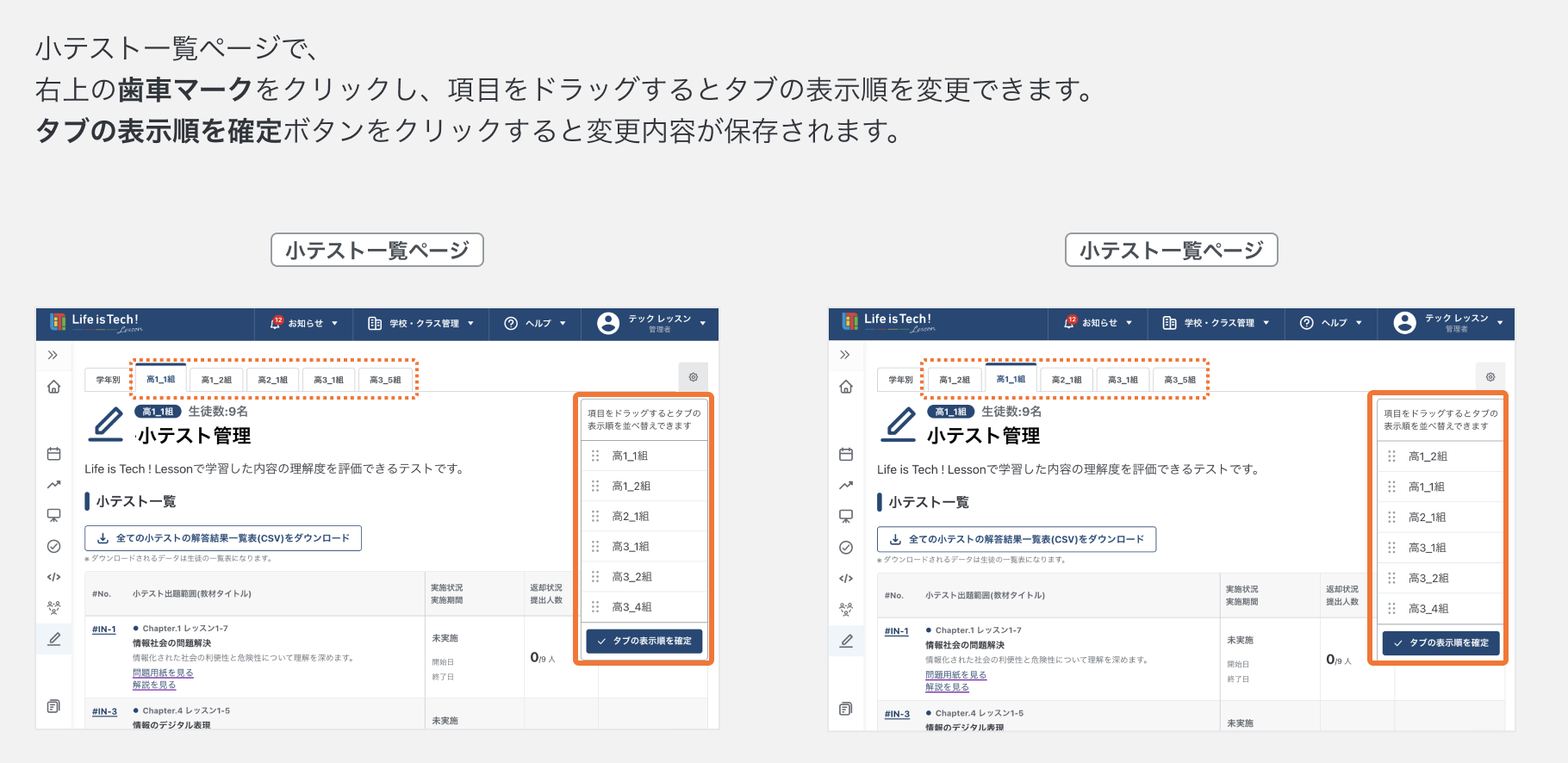This screenshot has height=763, width=1568.
Task: Open テック レッスン user menu, right screenshot
Action: pos(1447,323)
